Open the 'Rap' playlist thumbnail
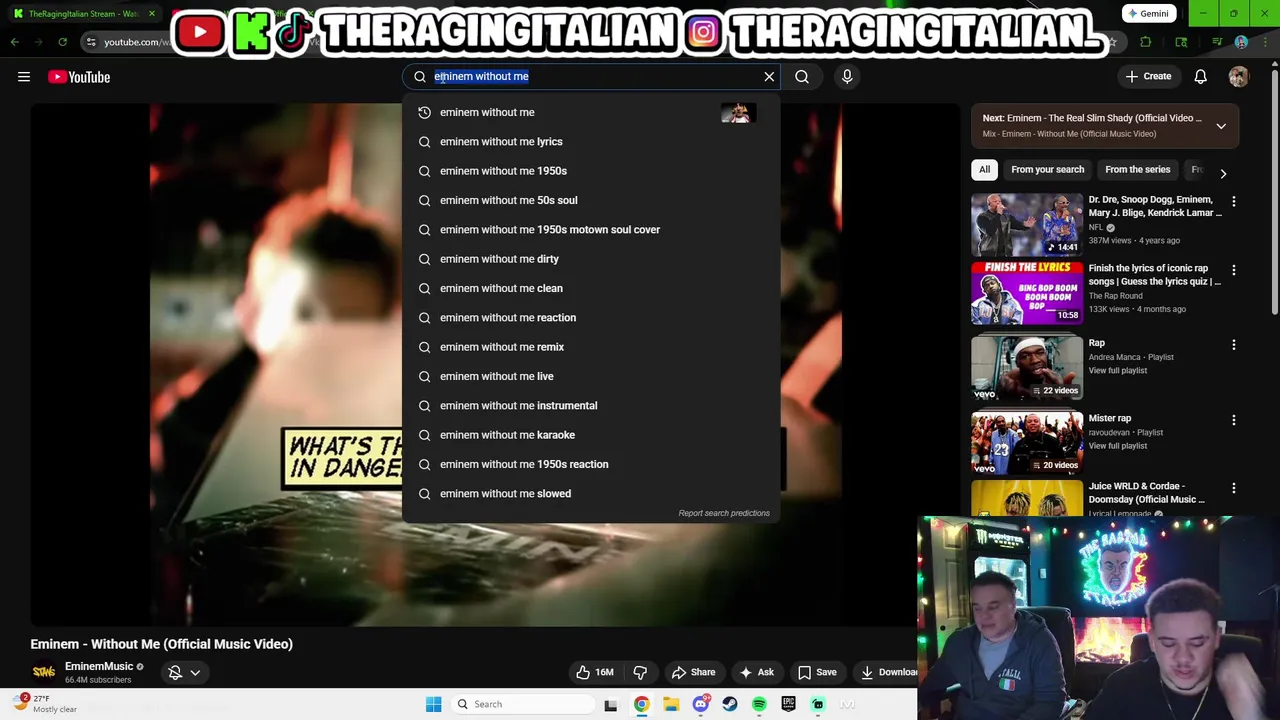 pos(1027,368)
